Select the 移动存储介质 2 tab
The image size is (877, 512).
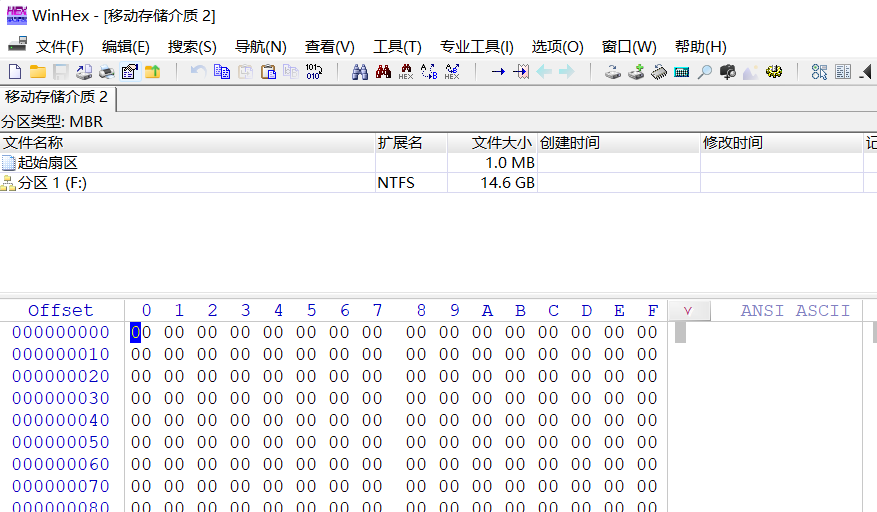point(57,97)
